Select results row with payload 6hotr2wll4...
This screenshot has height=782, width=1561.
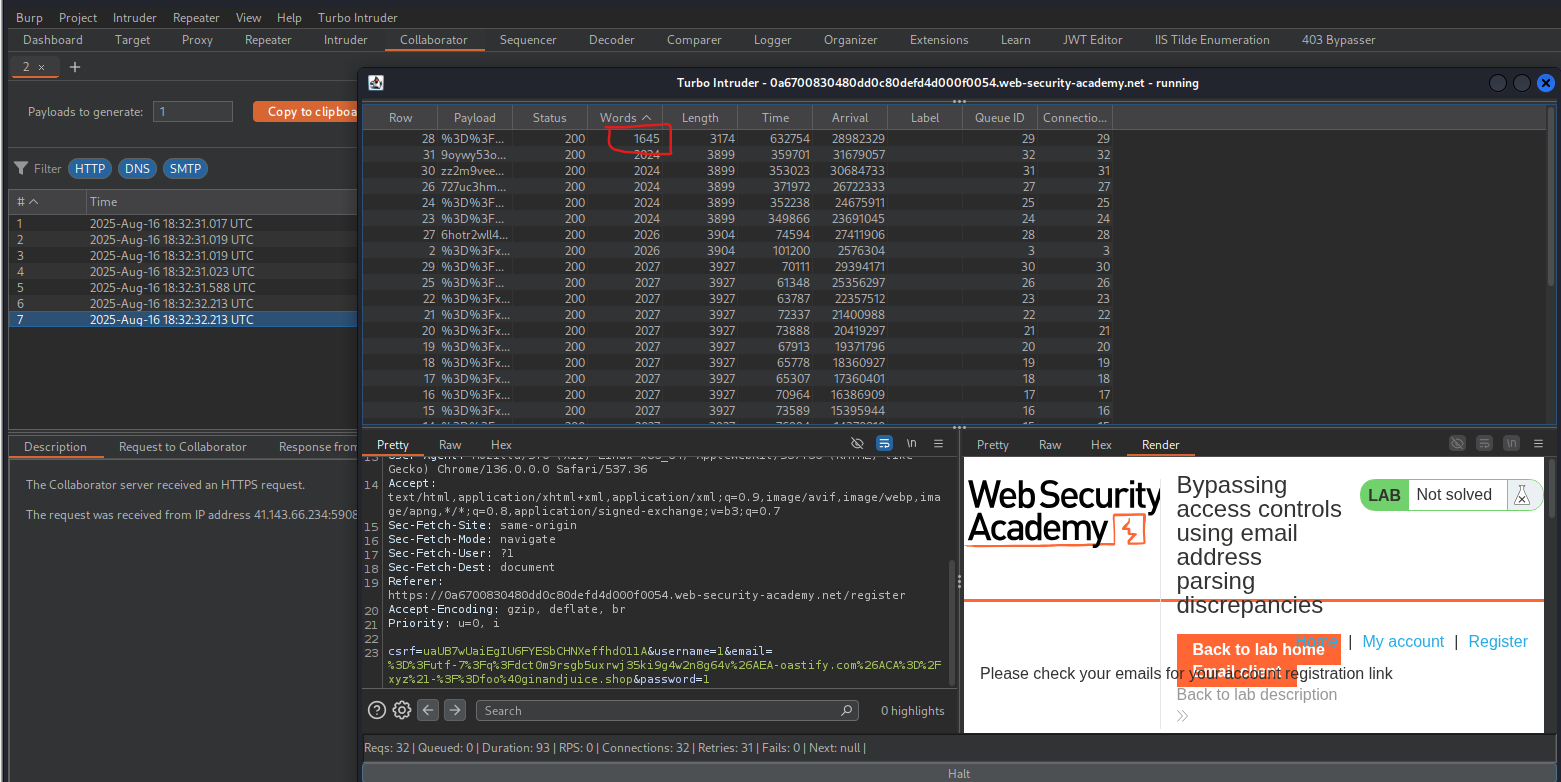(x=737, y=235)
